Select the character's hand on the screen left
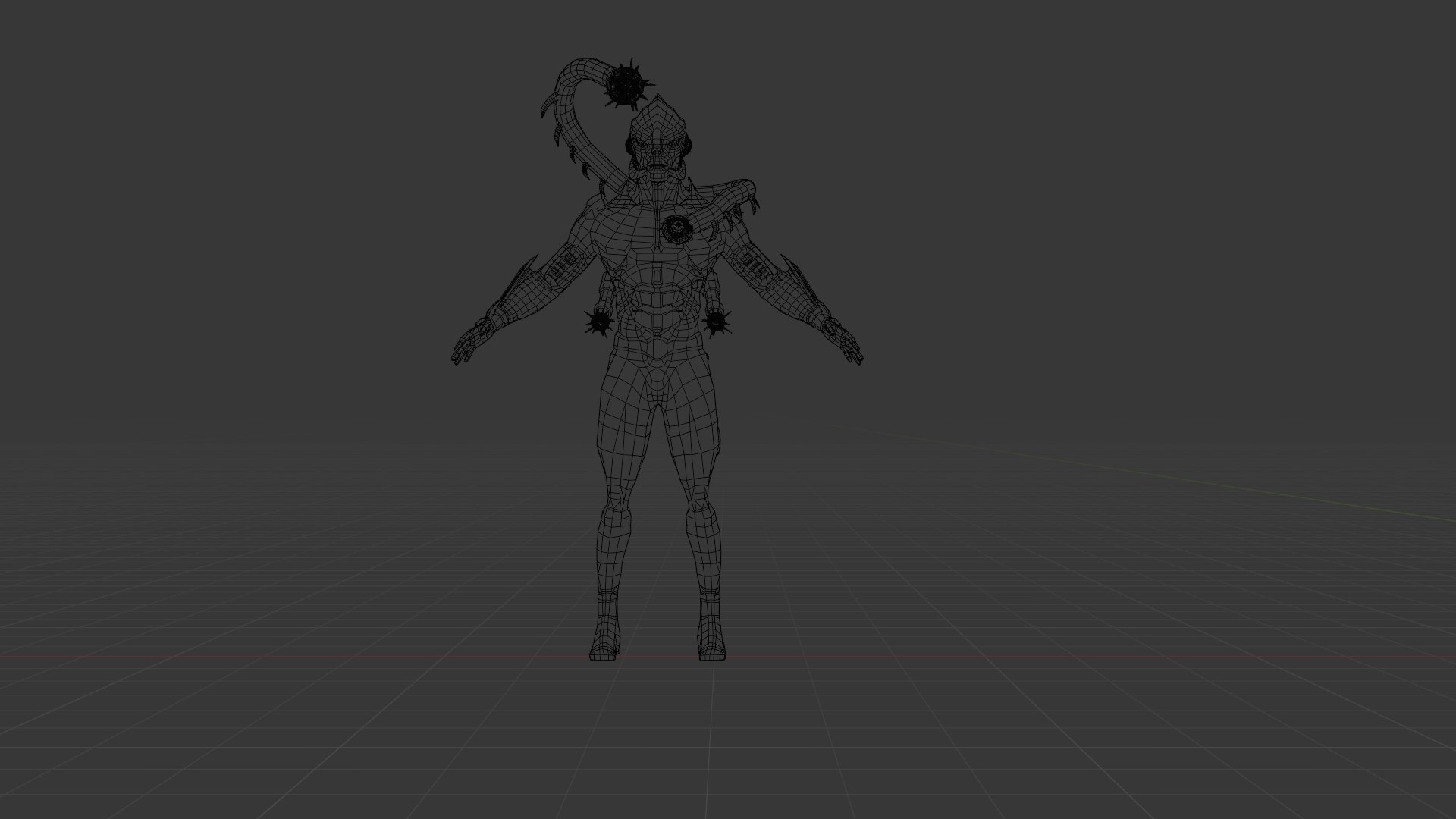The image size is (1456, 819). (x=473, y=343)
